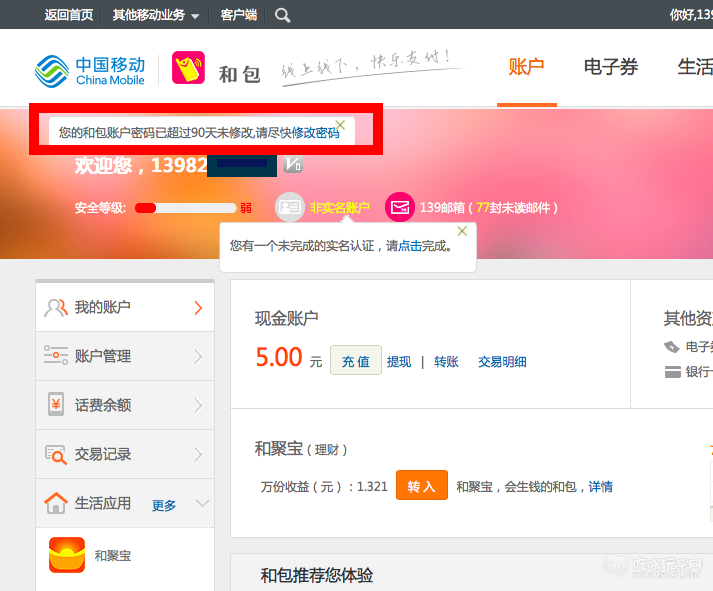Click the 点击 link to finish verification
This screenshot has height=591, width=713.
(x=410, y=246)
